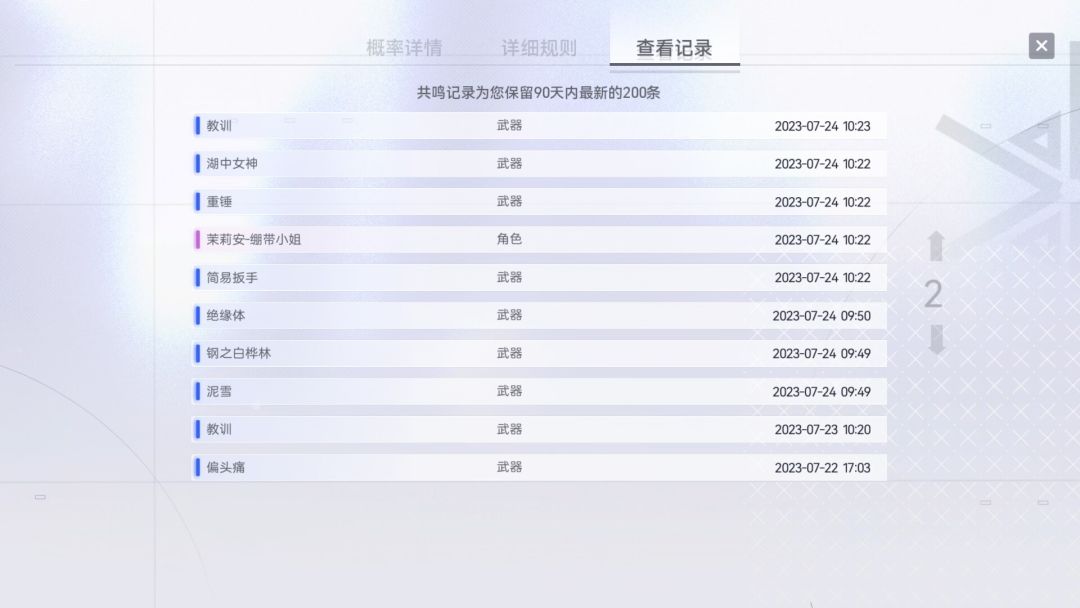Click the 角色 type label
This screenshot has width=1080, height=608.
[x=509, y=239]
